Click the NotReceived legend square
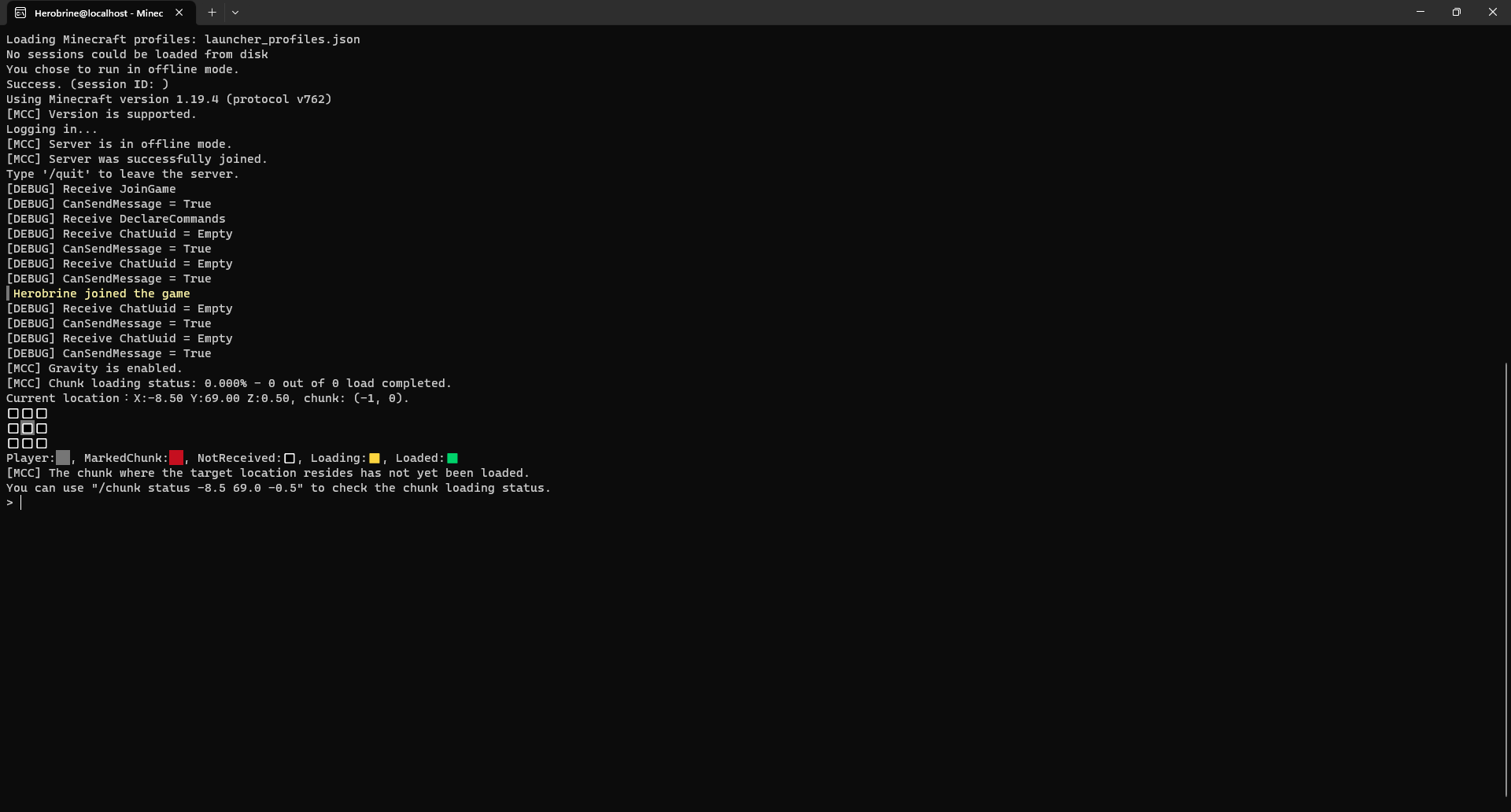Viewport: 1511px width, 812px height. coord(290,457)
